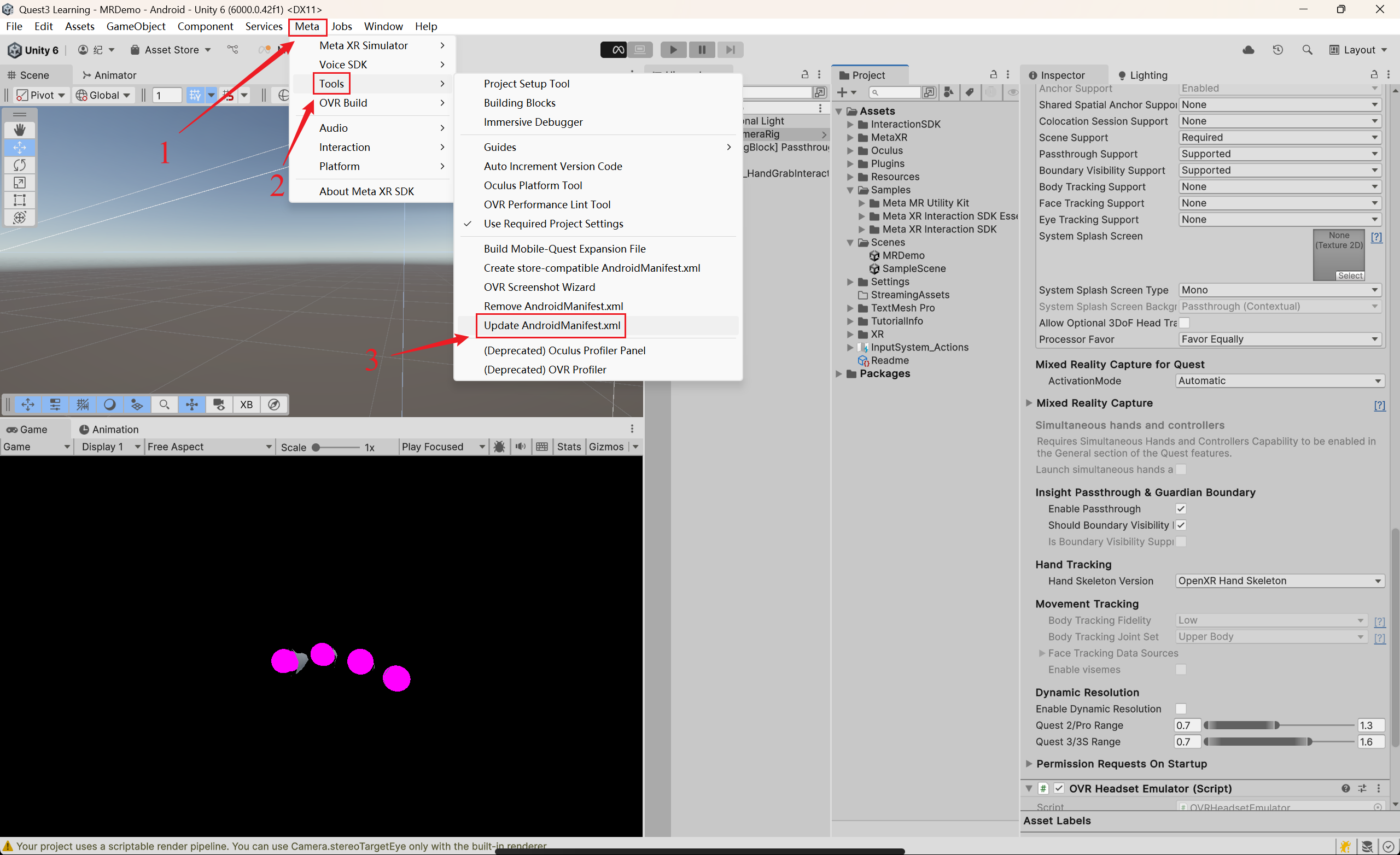Select the Scale tool in scene
The width and height of the screenshot is (1400, 855).
click(x=19, y=183)
